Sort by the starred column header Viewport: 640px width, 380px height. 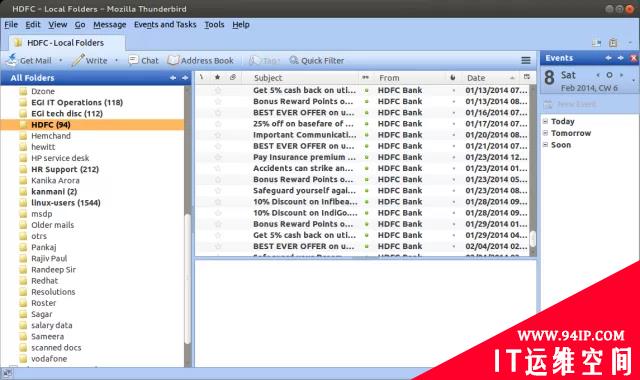218,78
